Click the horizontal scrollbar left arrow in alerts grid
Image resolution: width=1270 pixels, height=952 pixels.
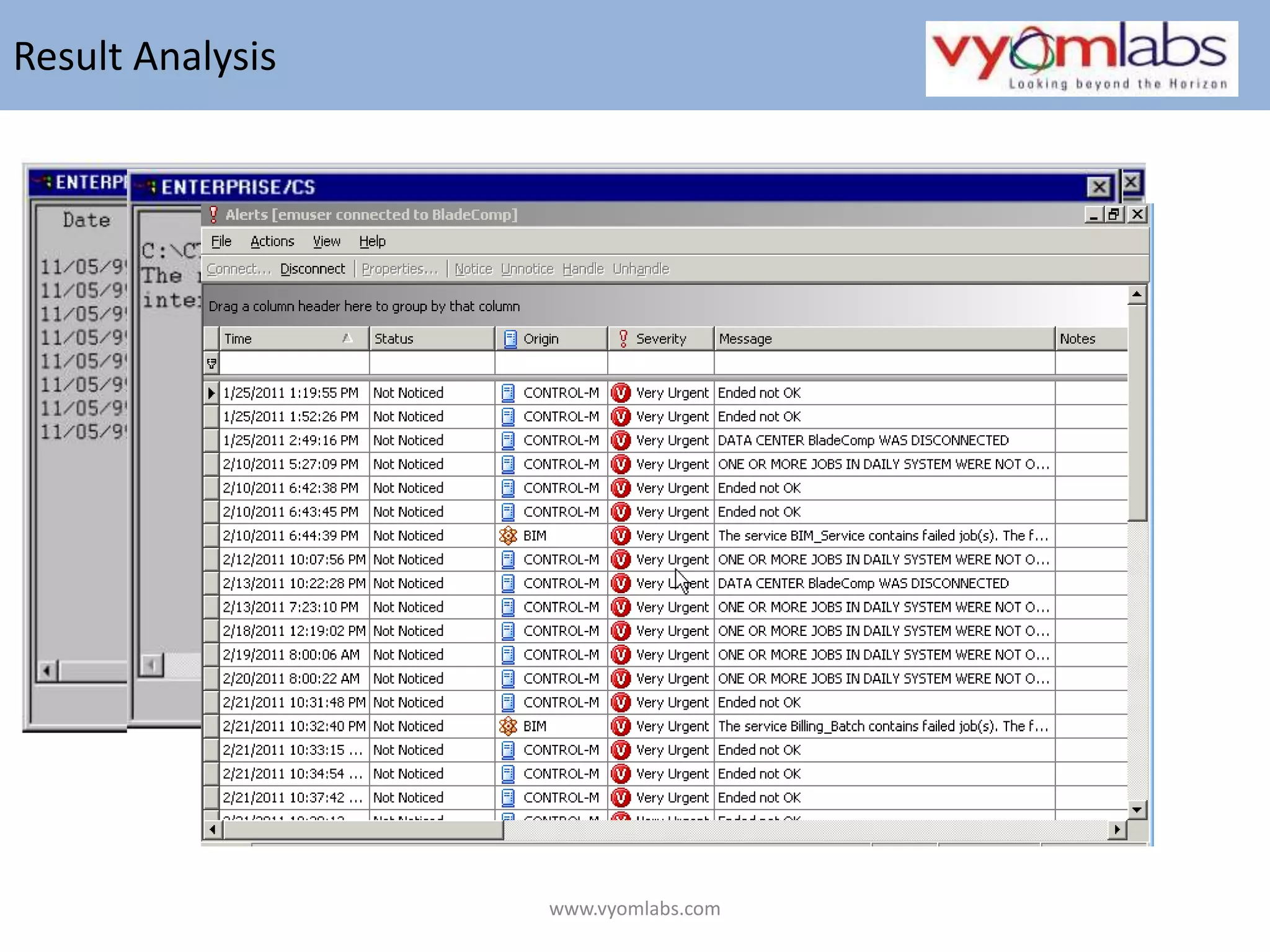(x=213, y=829)
